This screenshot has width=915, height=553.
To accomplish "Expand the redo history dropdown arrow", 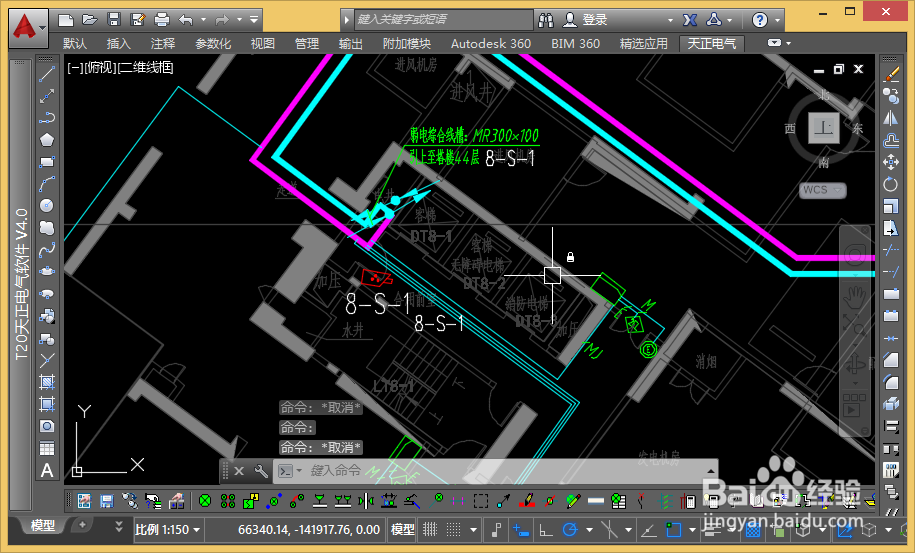I will (x=239, y=20).
